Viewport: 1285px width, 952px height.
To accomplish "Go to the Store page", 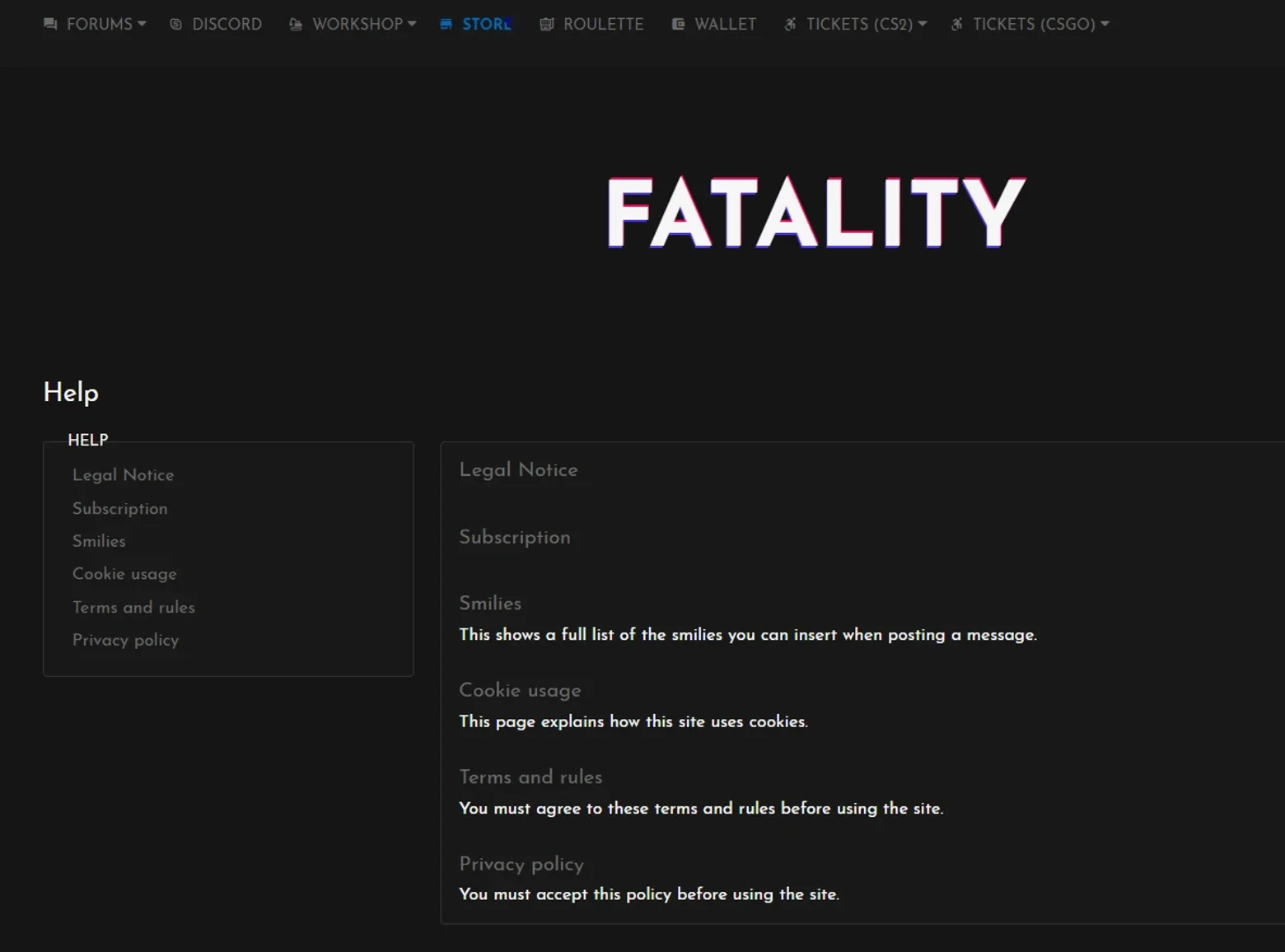I will [x=487, y=25].
